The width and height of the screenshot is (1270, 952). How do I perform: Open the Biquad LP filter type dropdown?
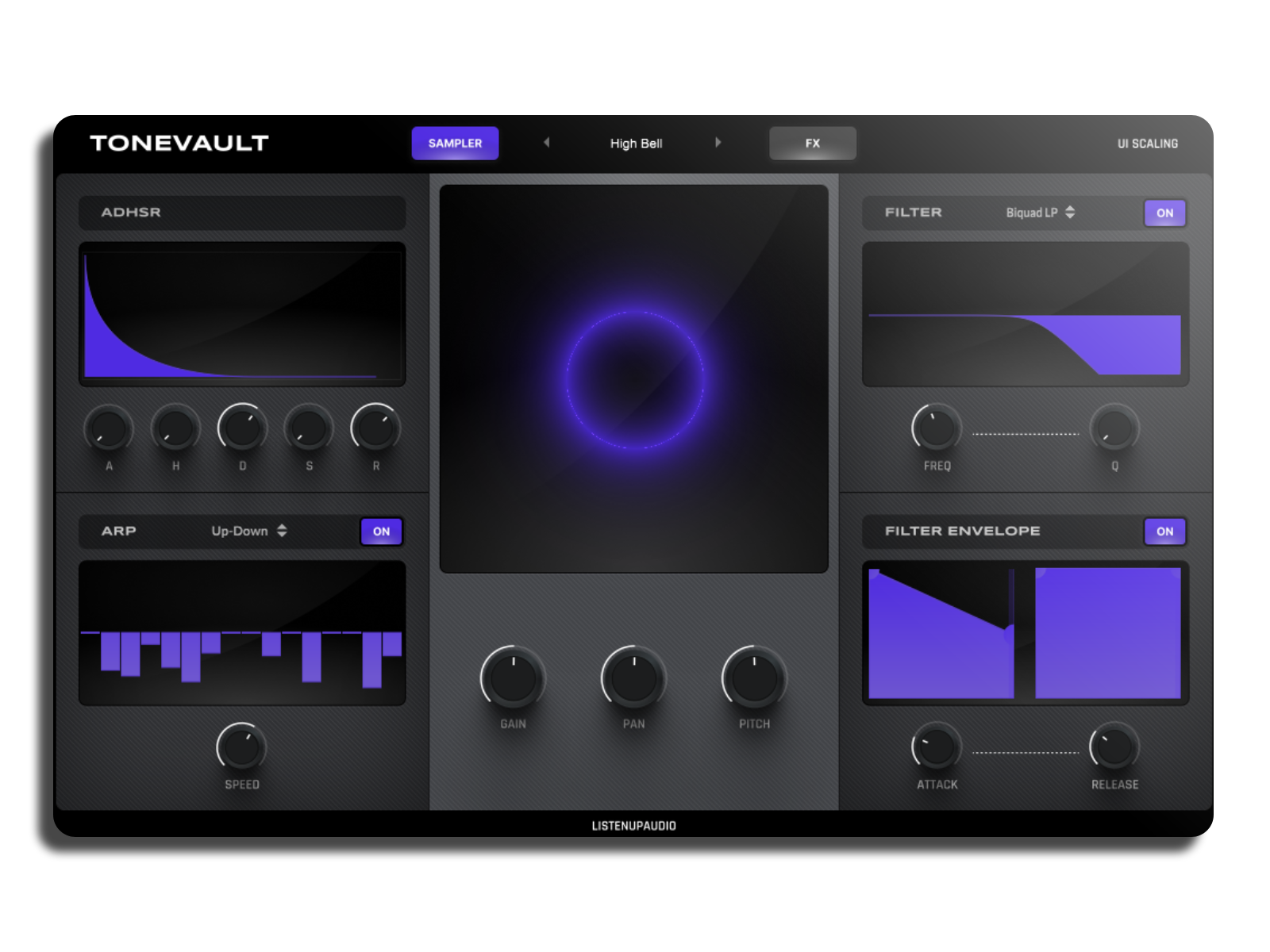pyautogui.click(x=1040, y=213)
